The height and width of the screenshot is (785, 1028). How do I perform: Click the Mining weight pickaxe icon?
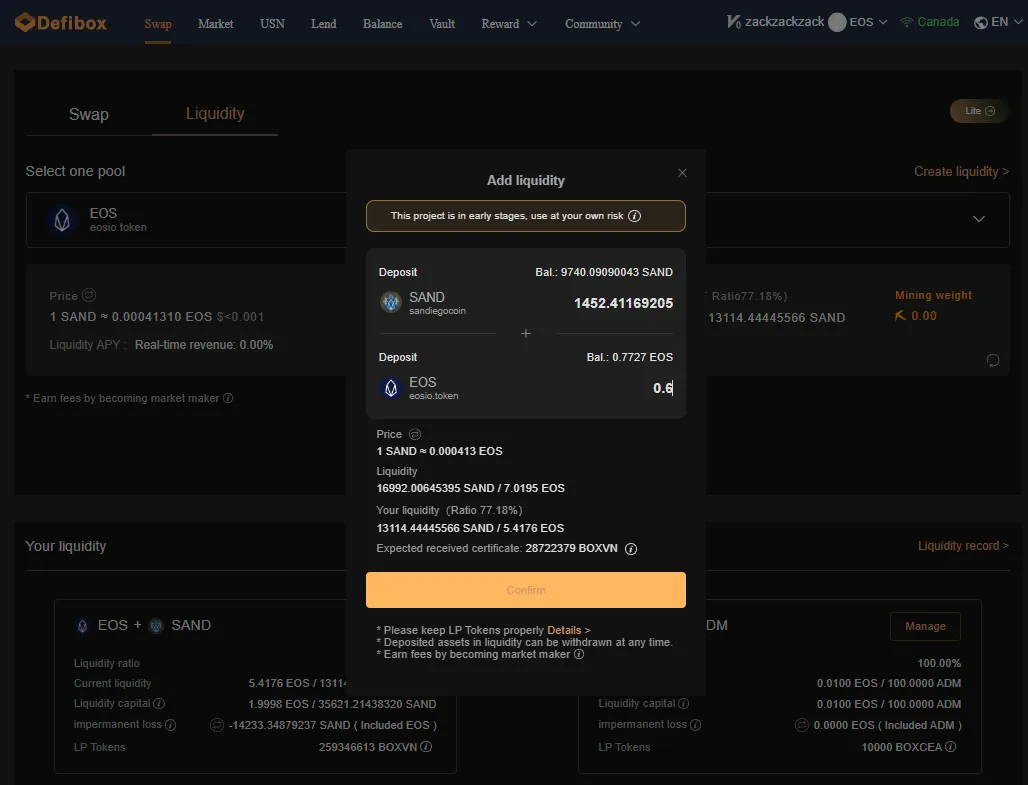(x=900, y=315)
